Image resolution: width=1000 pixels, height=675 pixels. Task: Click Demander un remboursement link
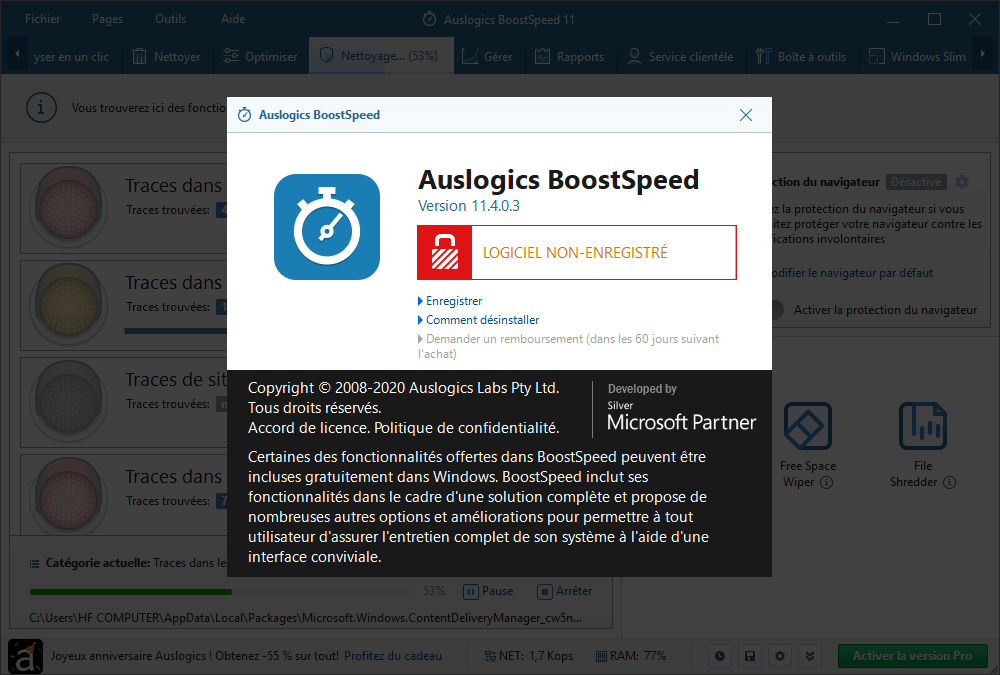tap(568, 346)
